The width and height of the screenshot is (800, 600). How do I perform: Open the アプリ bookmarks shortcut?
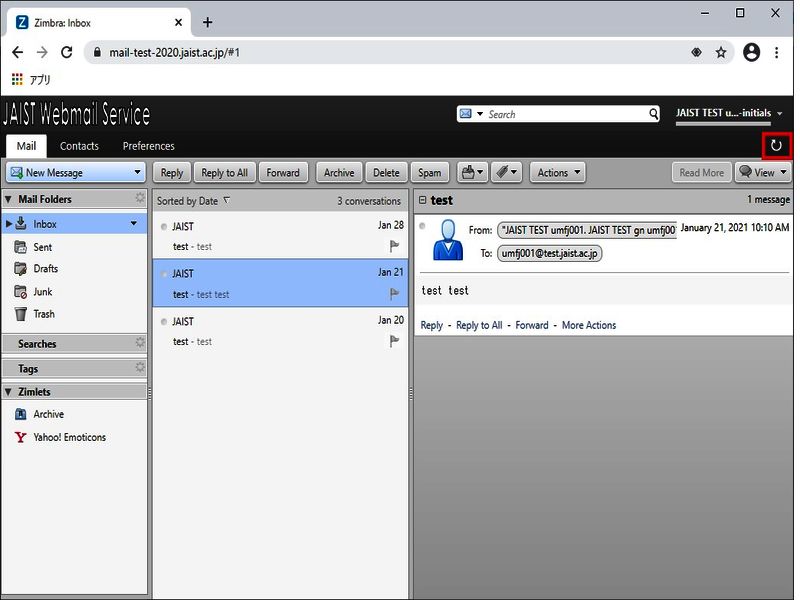(31, 79)
